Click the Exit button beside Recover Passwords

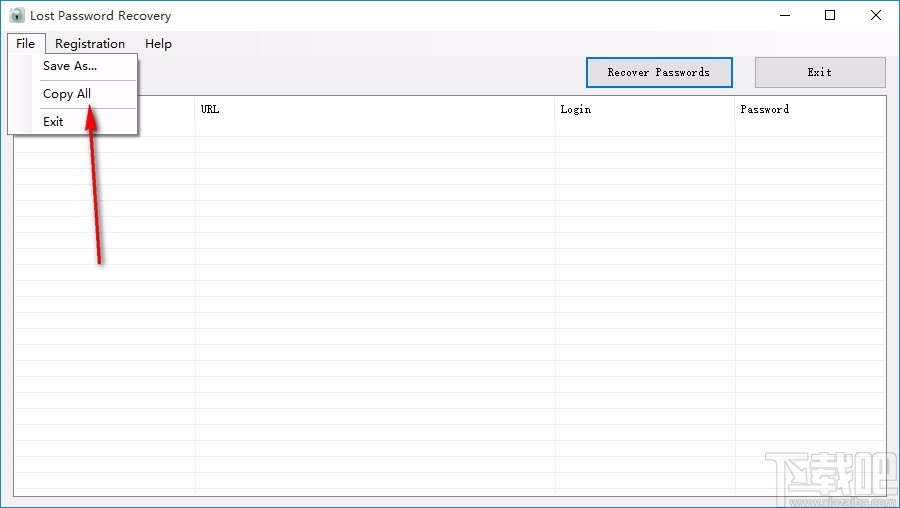coord(820,72)
